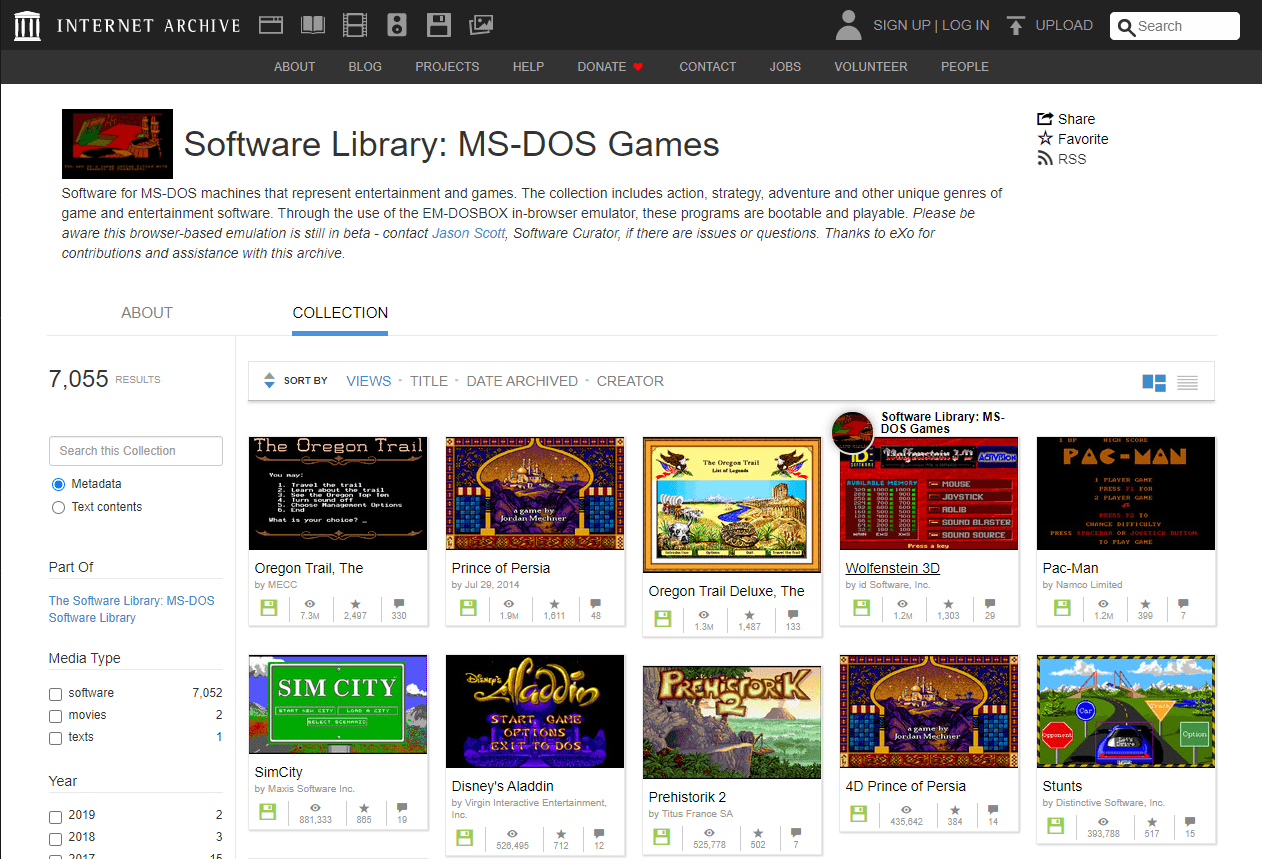Click the Search this Collection field

(x=135, y=451)
